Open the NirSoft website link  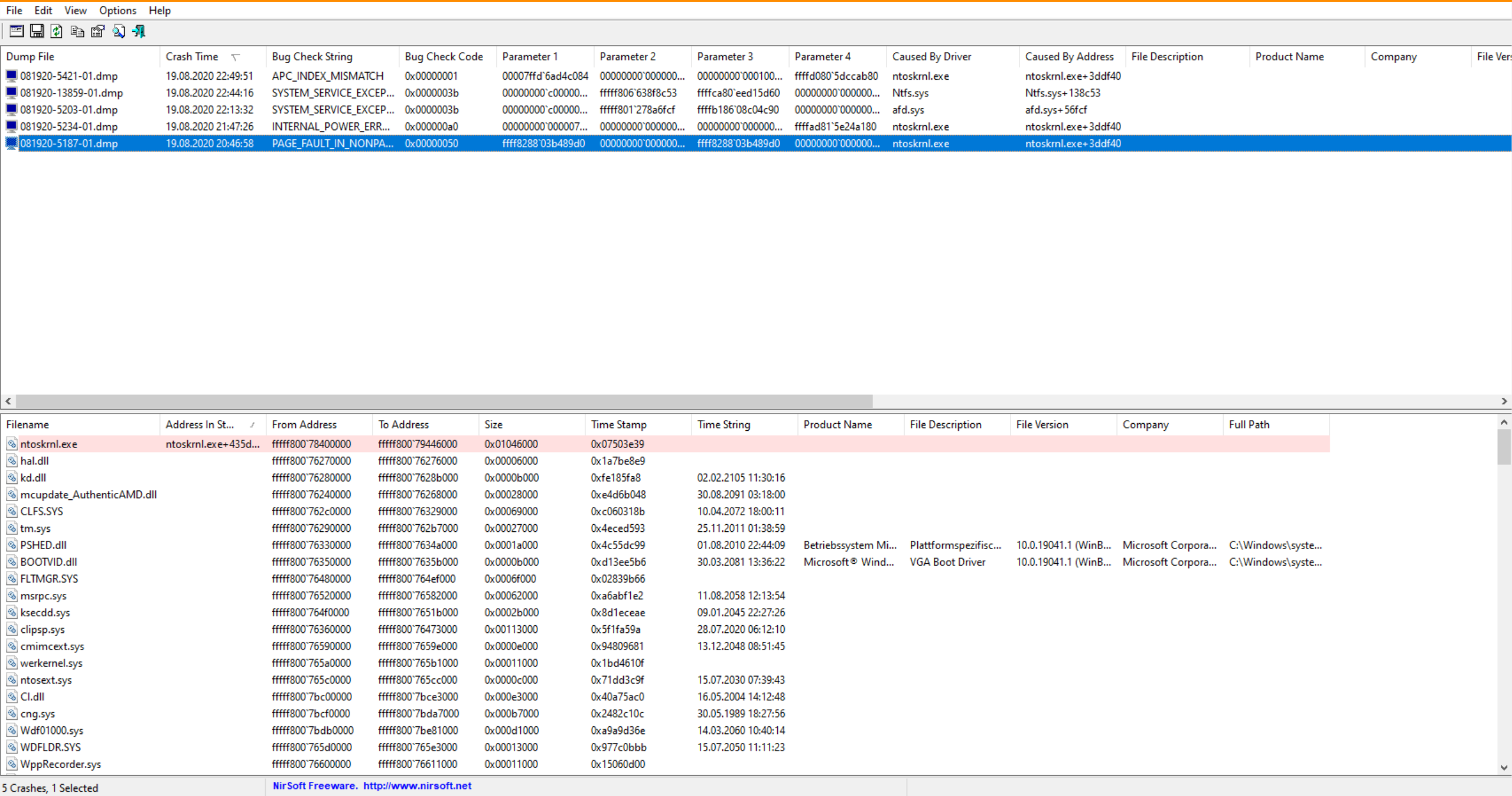click(417, 785)
